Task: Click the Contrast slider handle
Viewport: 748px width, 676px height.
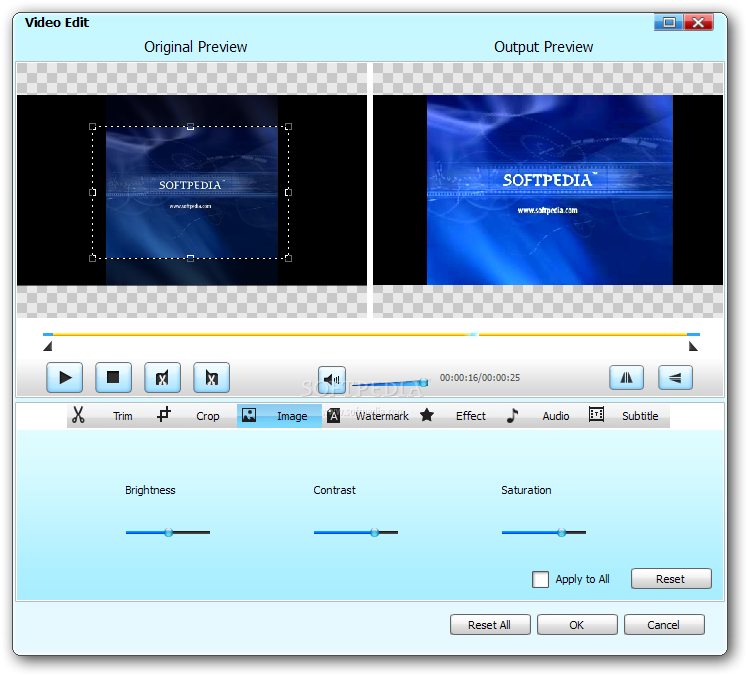Action: [x=375, y=532]
